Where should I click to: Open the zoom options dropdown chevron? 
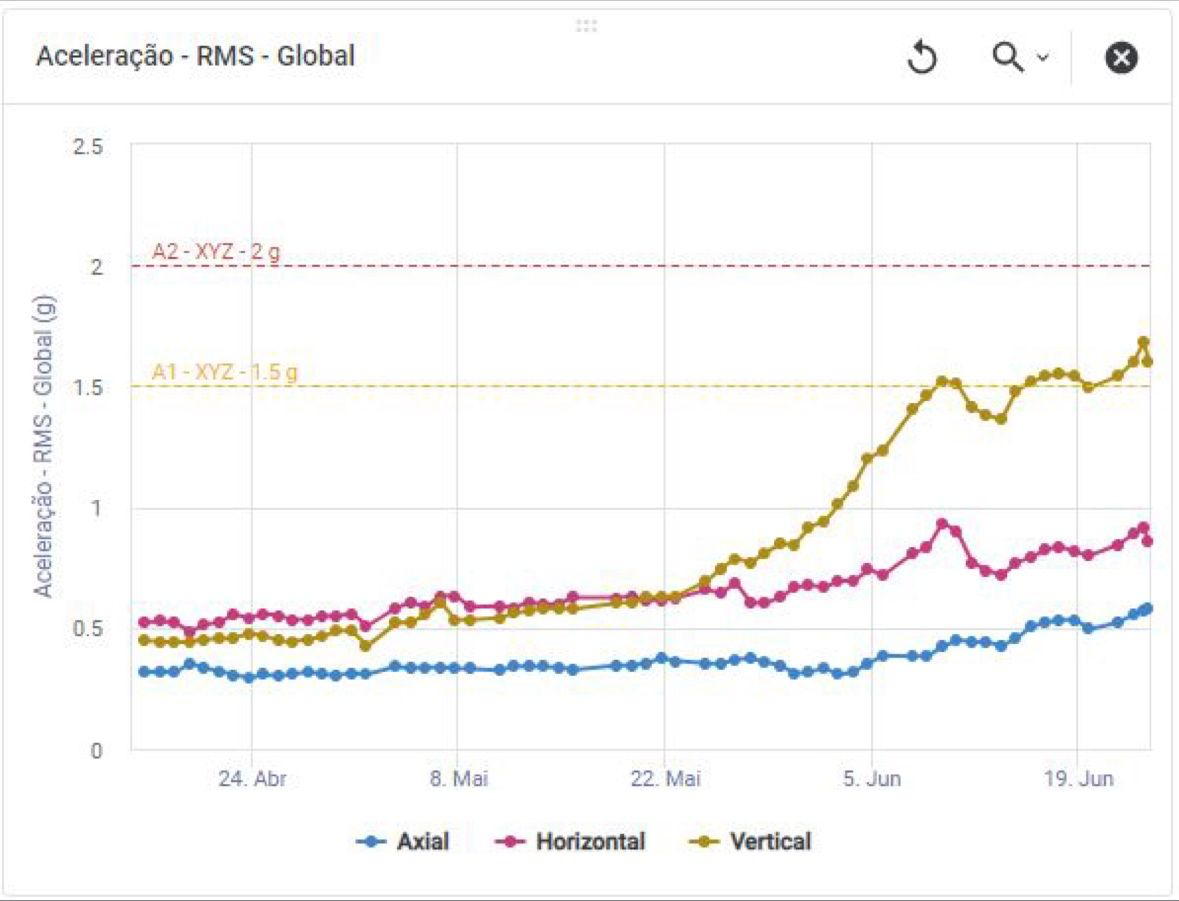[1043, 57]
